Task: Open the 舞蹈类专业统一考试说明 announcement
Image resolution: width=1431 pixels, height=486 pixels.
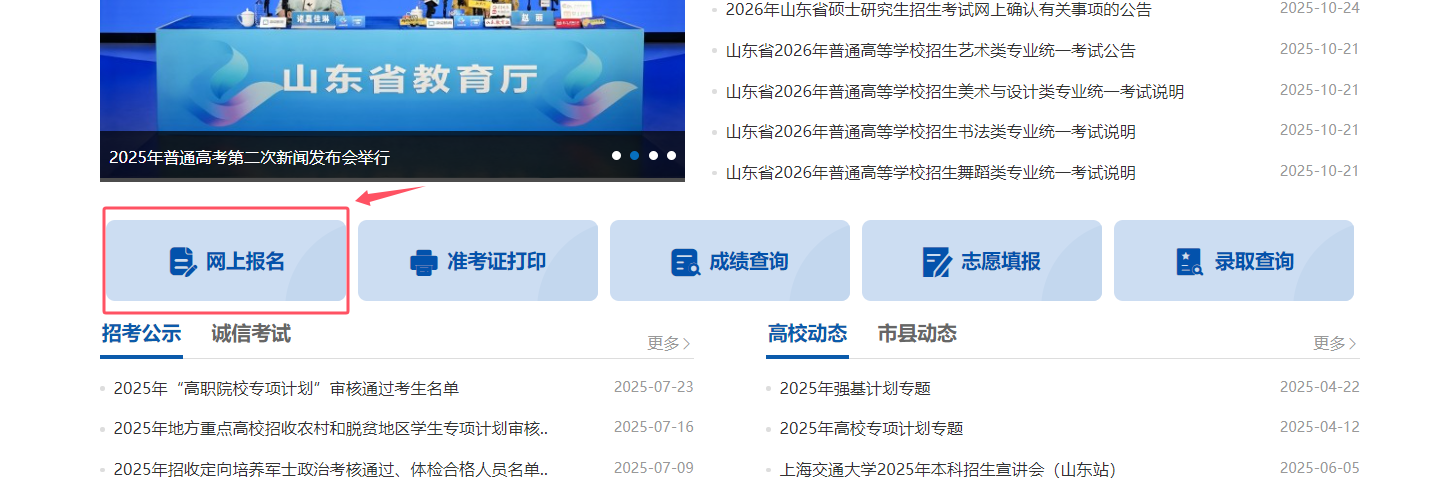Action: [x=930, y=173]
